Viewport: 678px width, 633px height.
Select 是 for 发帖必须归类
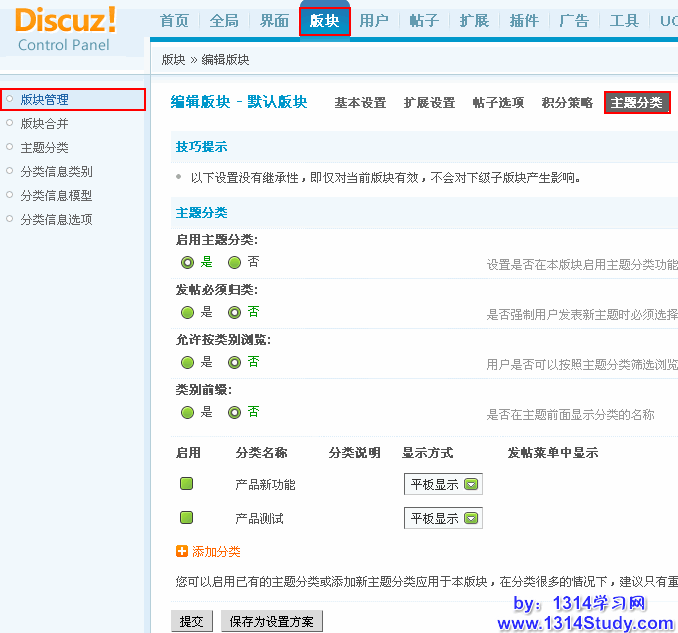click(x=187, y=312)
